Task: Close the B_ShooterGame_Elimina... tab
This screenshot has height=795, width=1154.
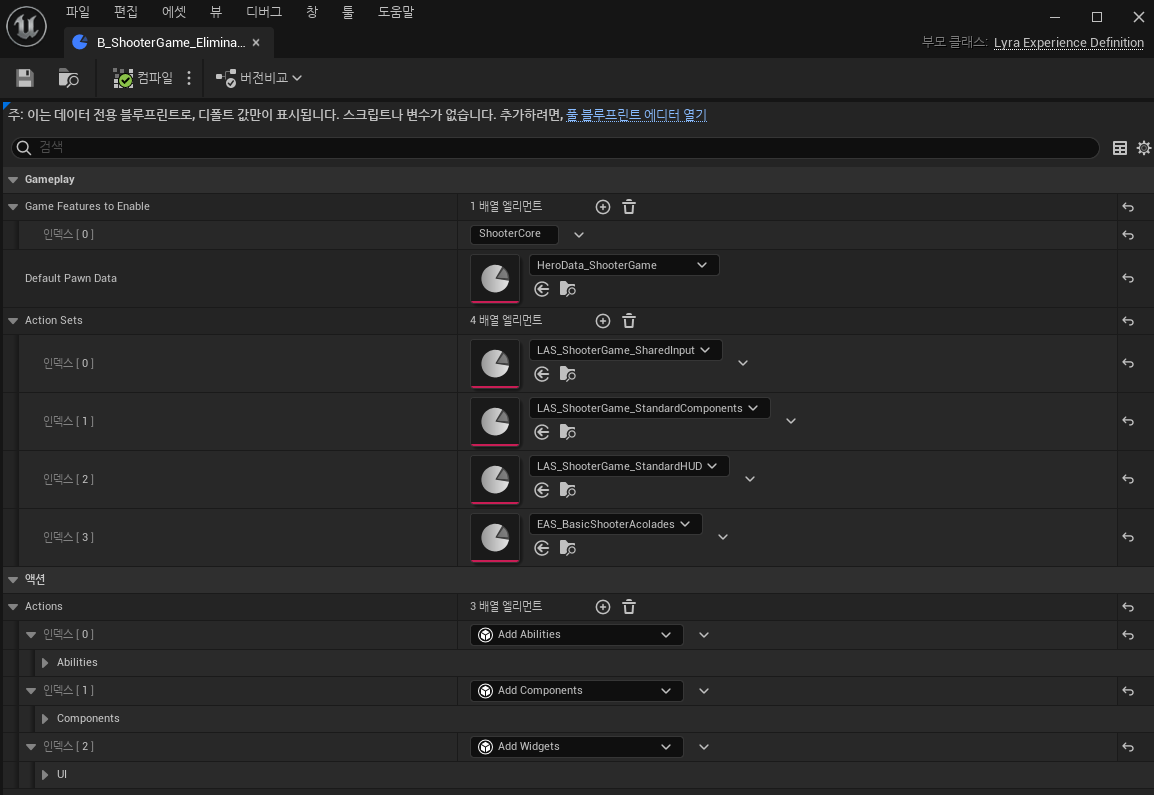Action: [x=256, y=43]
